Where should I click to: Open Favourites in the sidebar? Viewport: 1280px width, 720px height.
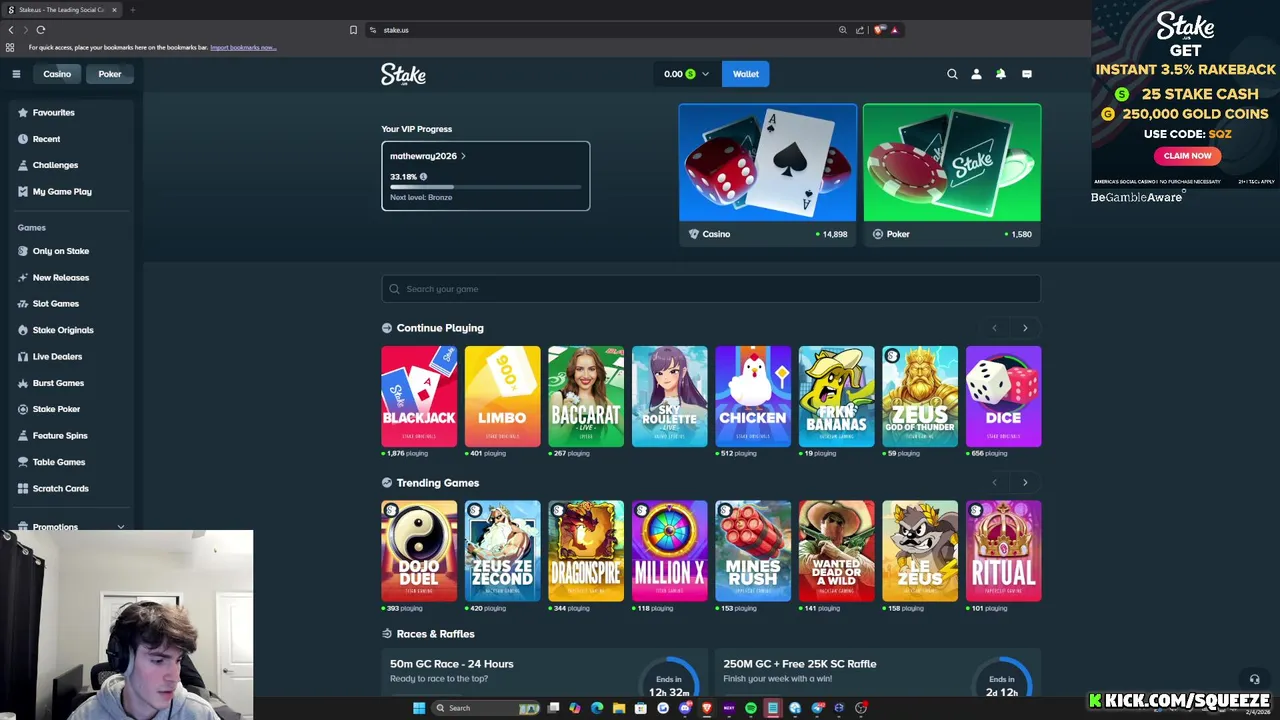pos(70,113)
